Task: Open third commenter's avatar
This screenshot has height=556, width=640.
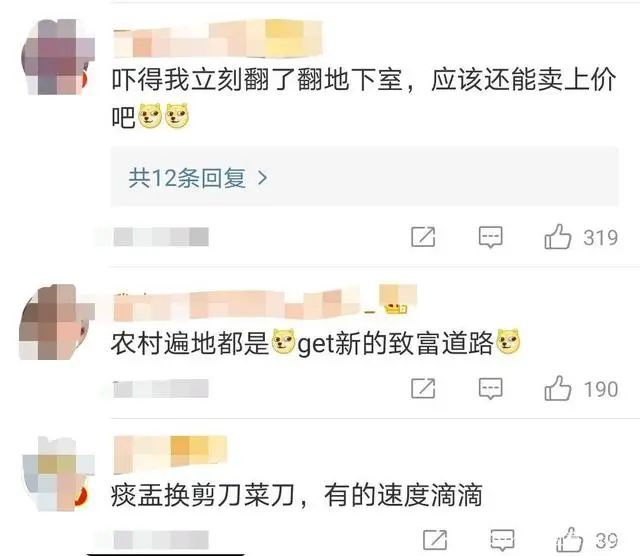Action: [58, 474]
